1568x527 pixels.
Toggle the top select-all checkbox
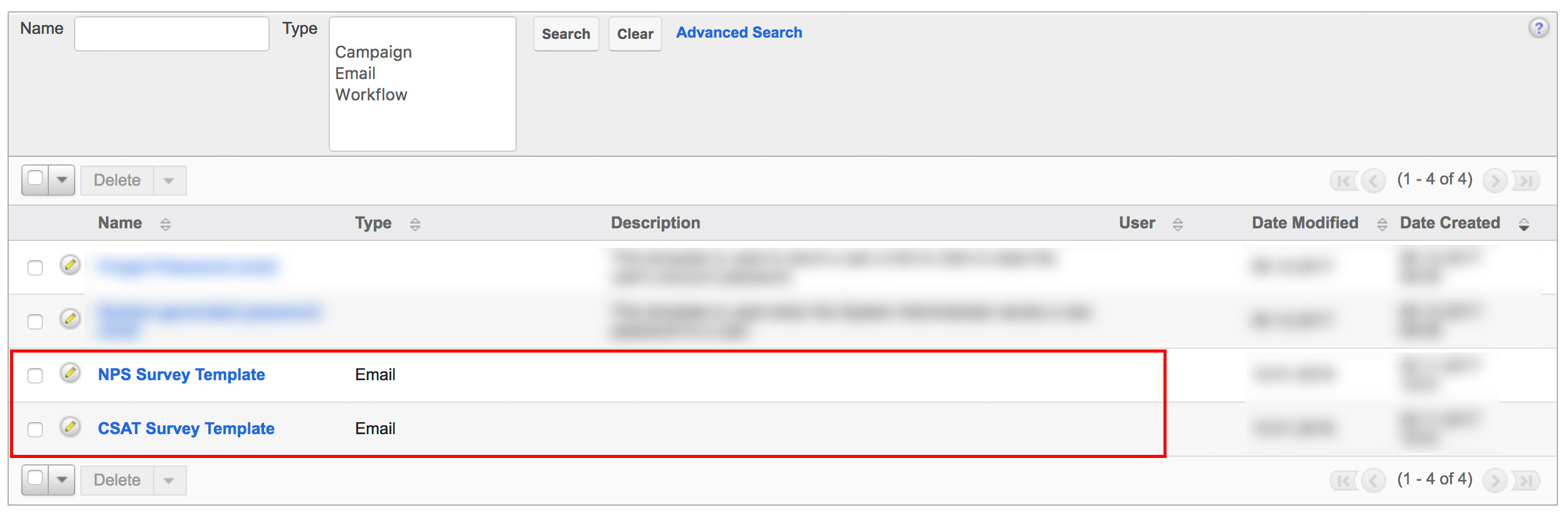point(36,179)
